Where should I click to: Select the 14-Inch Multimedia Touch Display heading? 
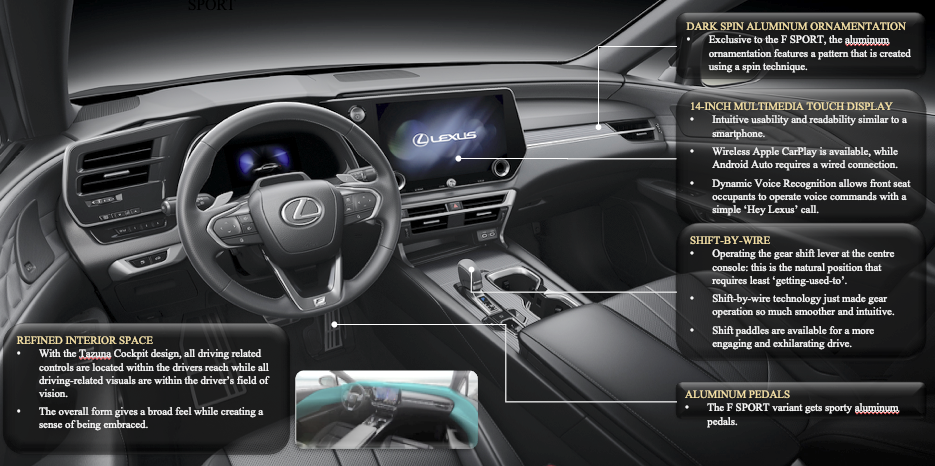click(790, 105)
